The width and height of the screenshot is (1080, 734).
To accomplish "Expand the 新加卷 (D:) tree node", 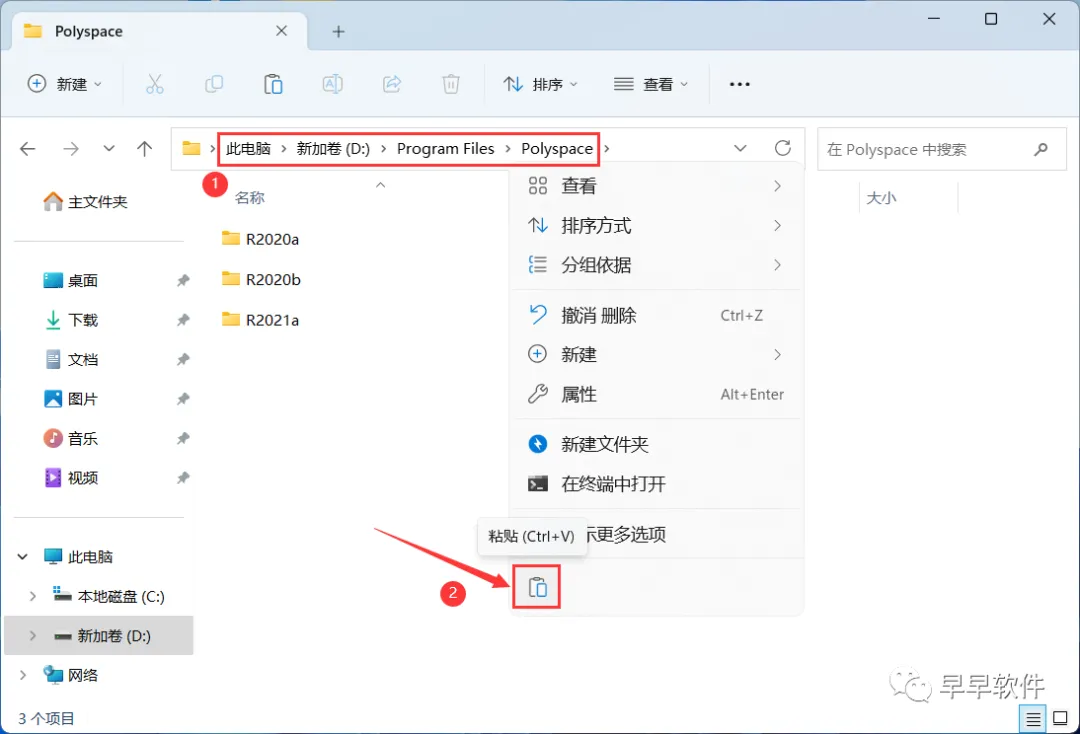I will point(32,636).
